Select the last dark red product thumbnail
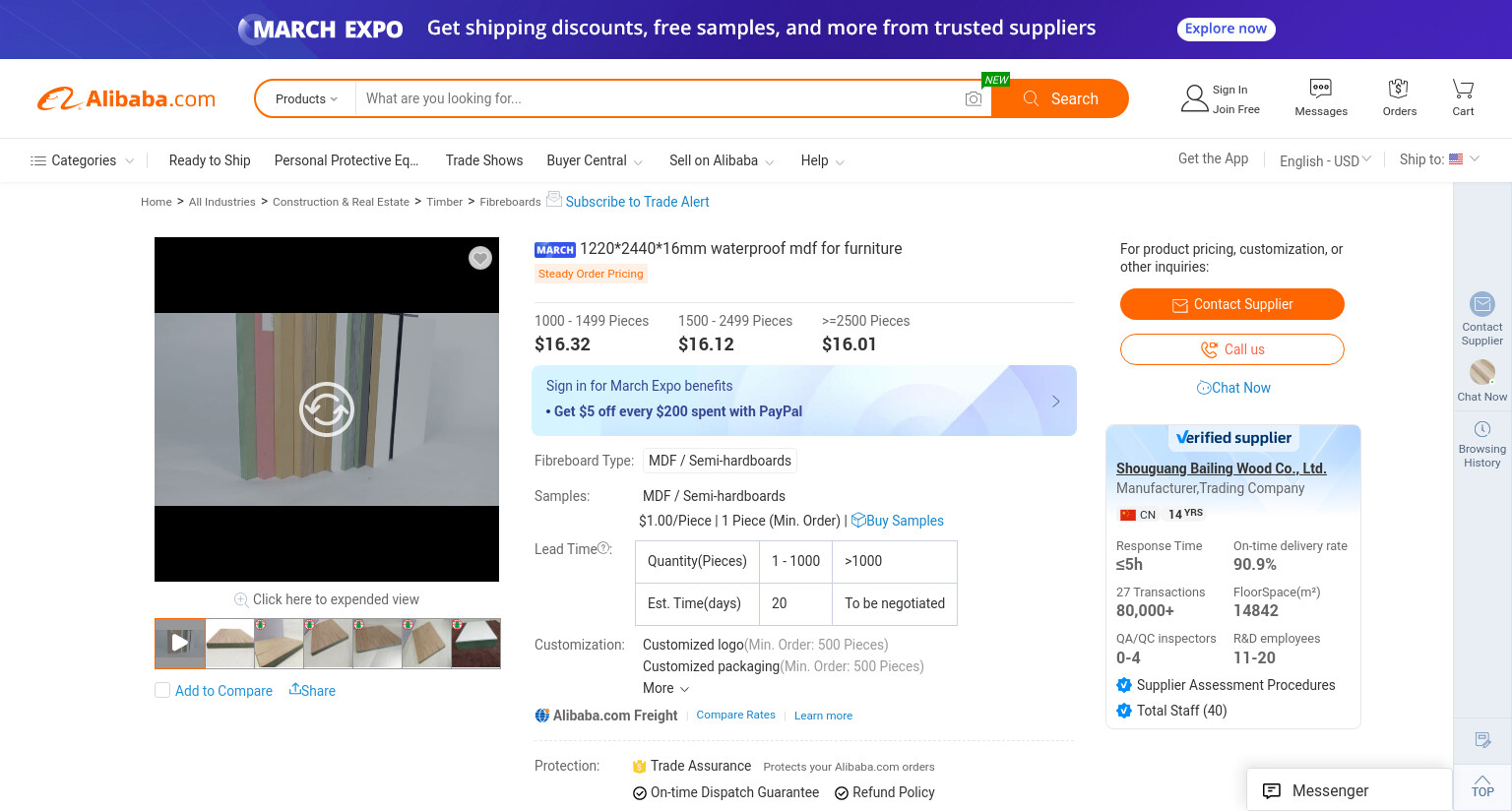1512x811 pixels. tap(476, 644)
